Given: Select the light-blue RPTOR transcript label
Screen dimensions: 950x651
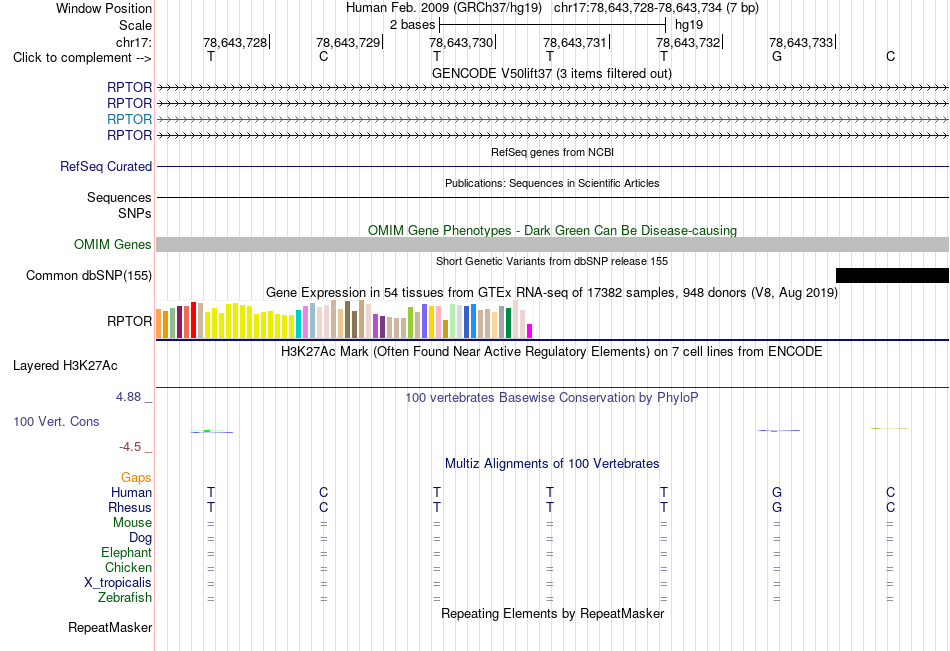Looking at the screenshot, I should coord(129,119).
